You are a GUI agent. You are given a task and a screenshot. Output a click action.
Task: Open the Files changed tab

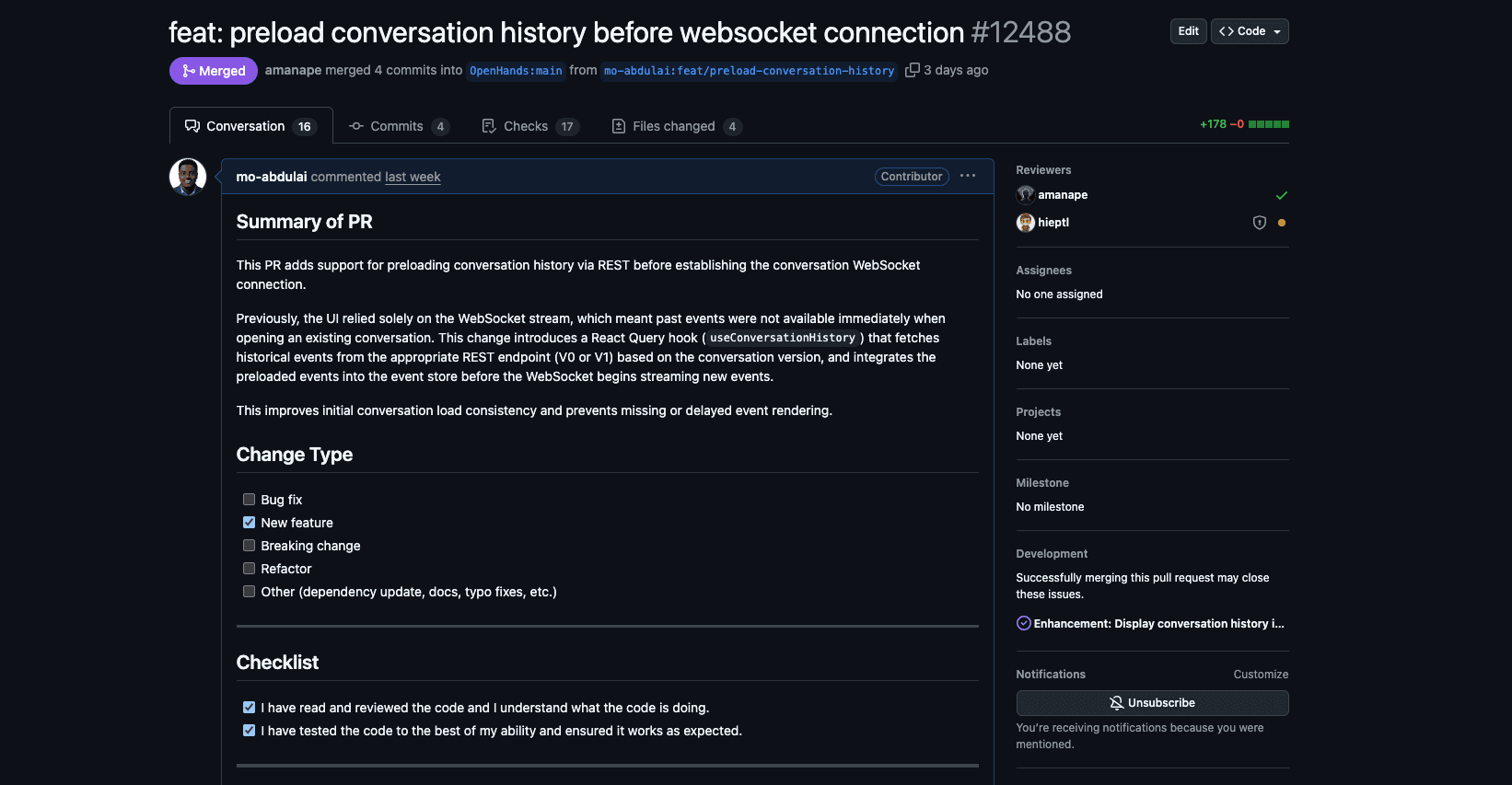pyautogui.click(x=675, y=126)
